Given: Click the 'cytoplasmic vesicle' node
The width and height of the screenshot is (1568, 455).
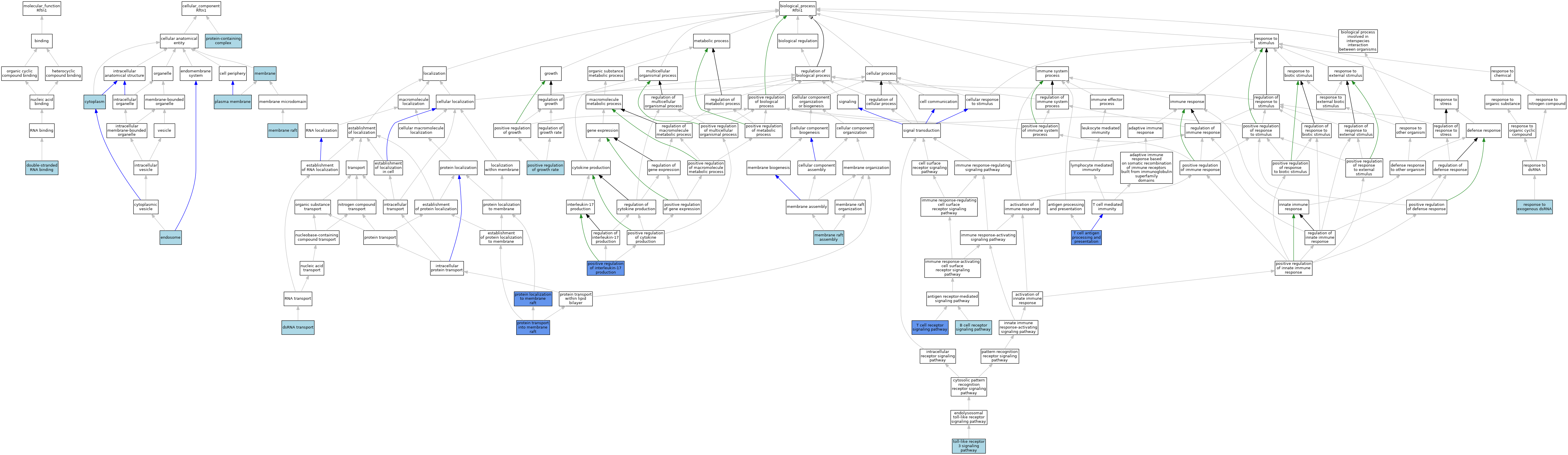Looking at the screenshot, I should pos(146,207).
